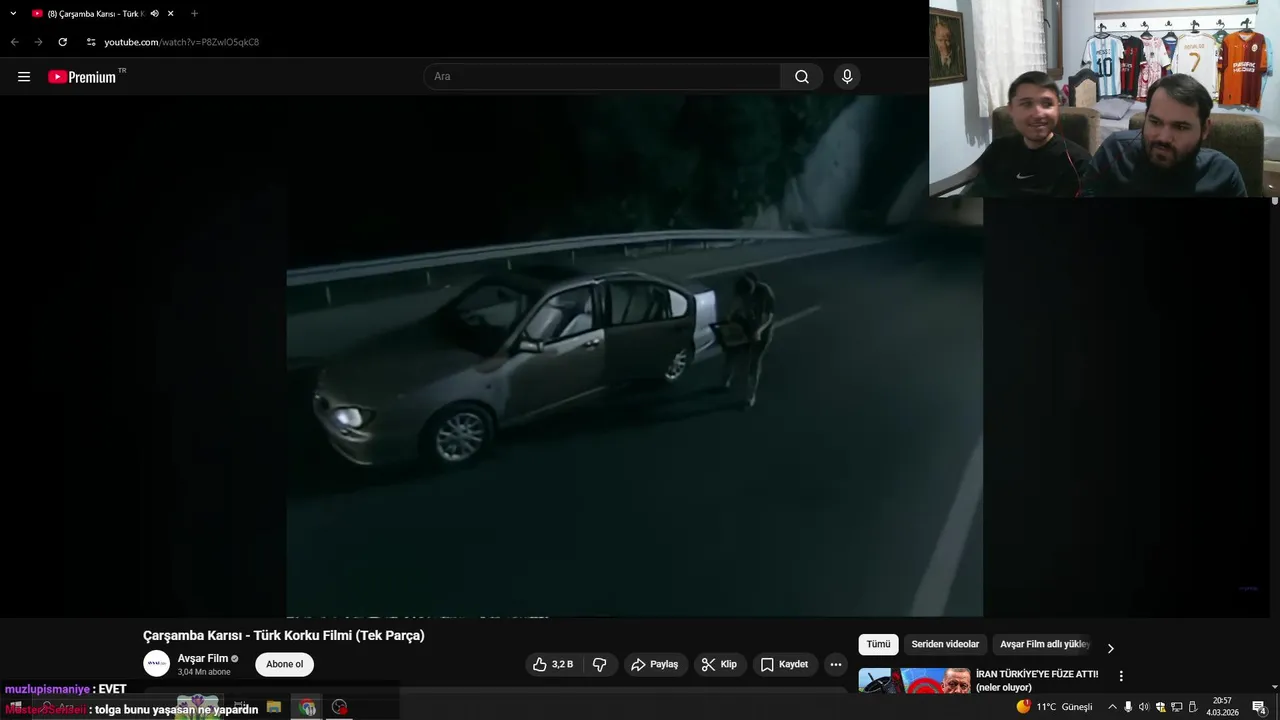The image size is (1280, 720).
Task: Like the video (3,2 B)
Action: point(553,664)
